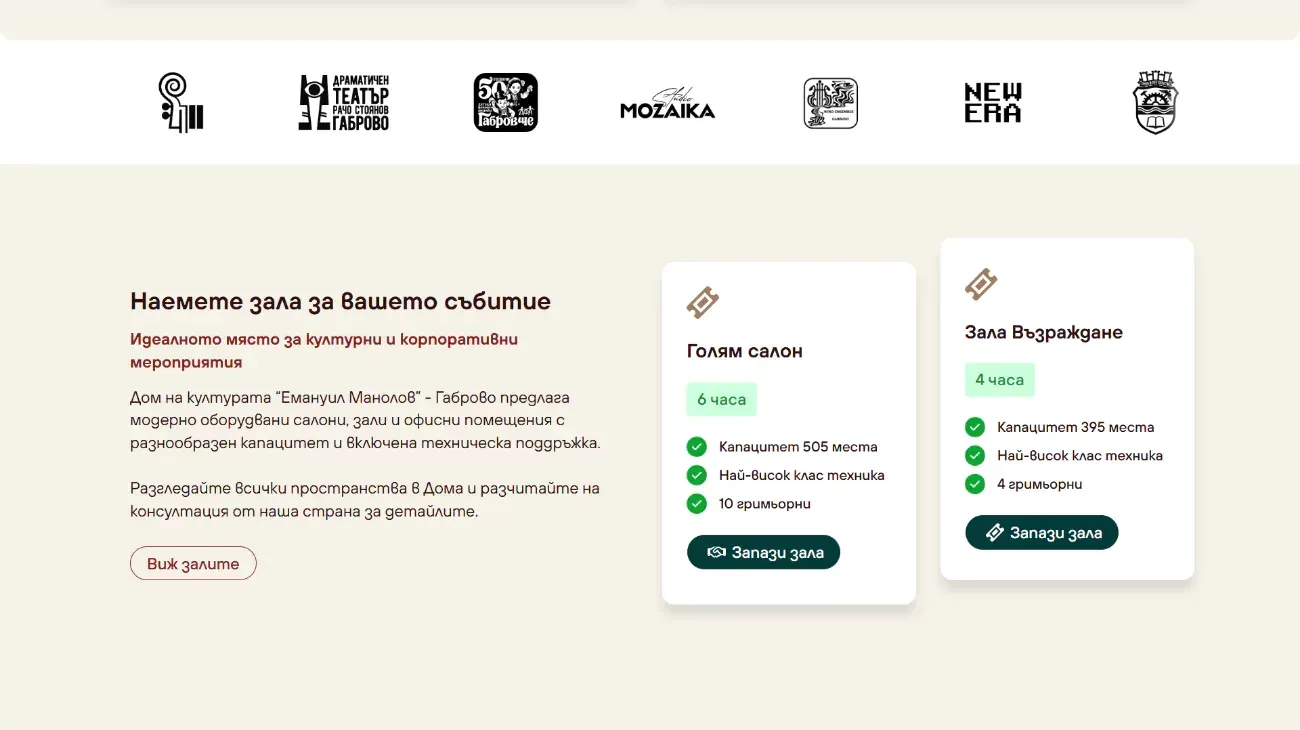Reserve Голям салон with Запази зала
This screenshot has height=730, width=1300.
[x=764, y=552]
